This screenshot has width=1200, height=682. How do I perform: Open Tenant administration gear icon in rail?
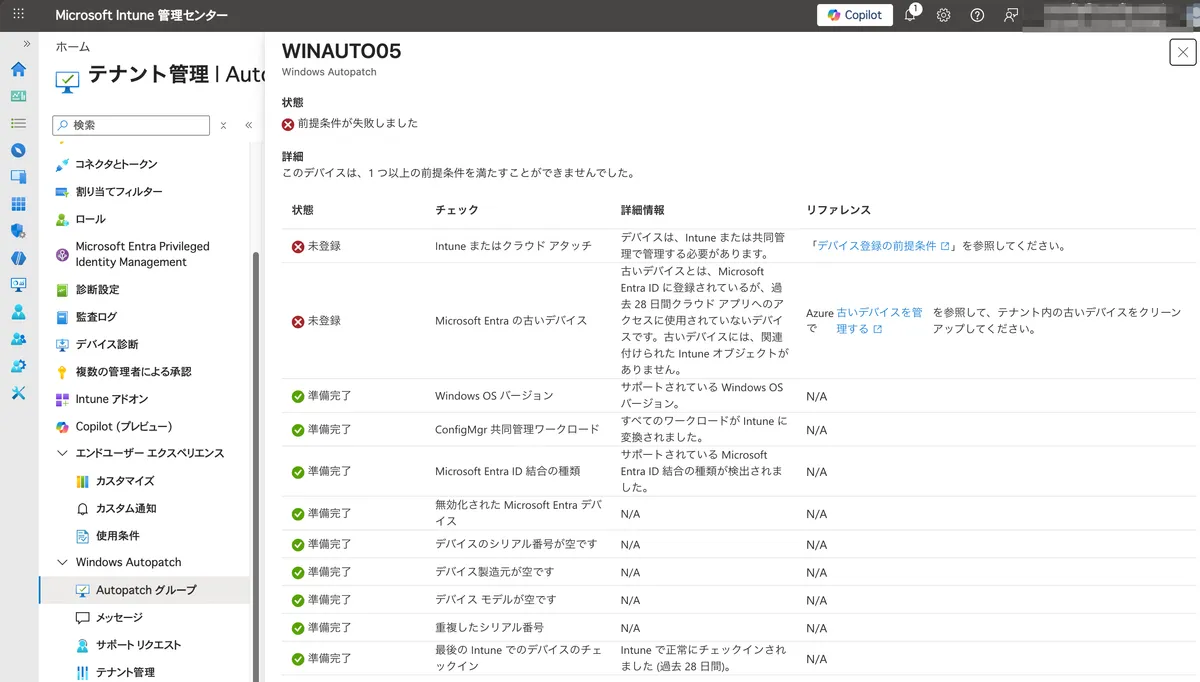tap(18, 366)
